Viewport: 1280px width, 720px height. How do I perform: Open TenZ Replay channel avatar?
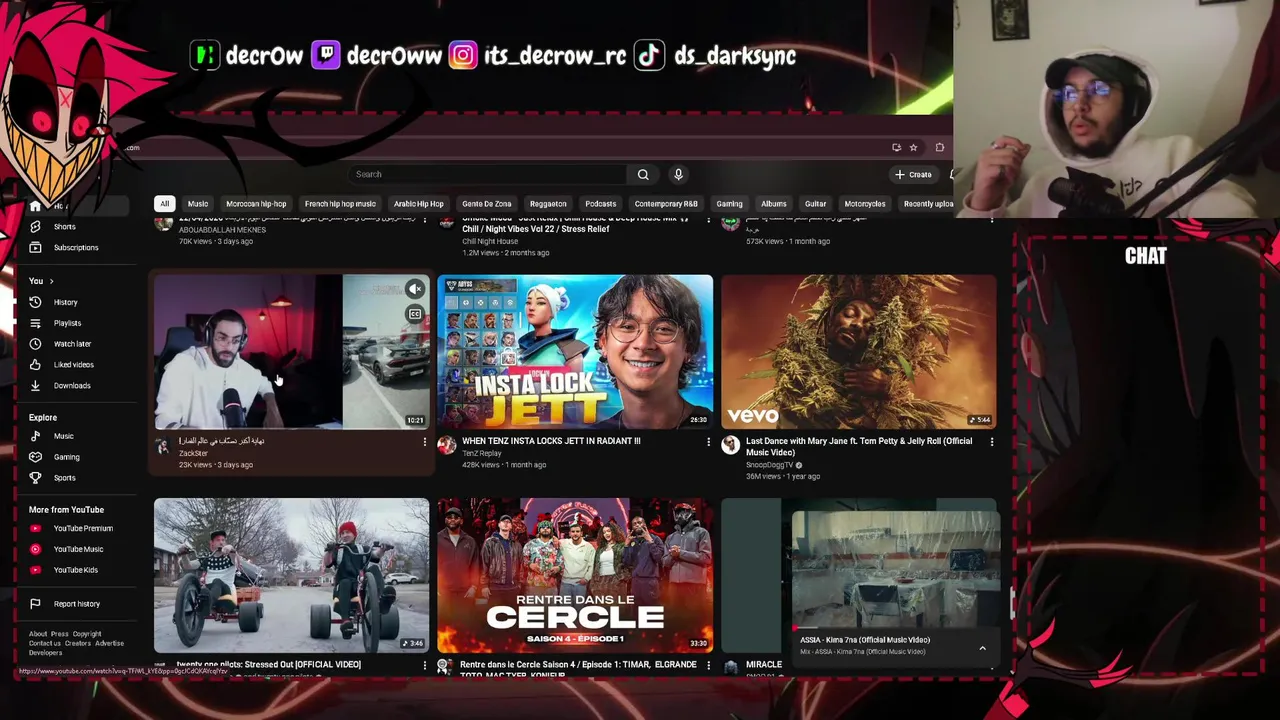tap(446, 446)
